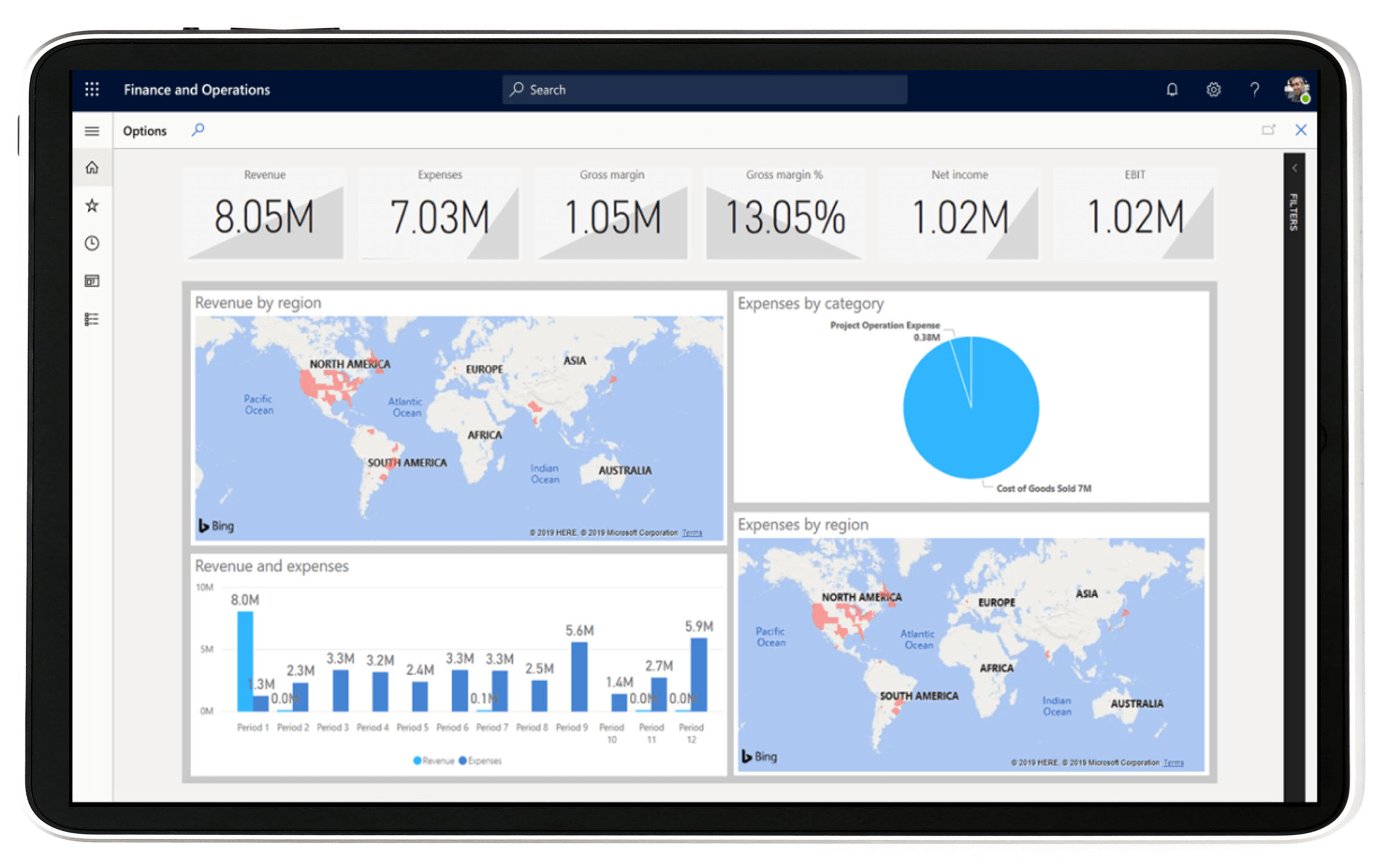Screen dimensions: 1392x868
Task: Focus the Search input field
Action: (704, 90)
